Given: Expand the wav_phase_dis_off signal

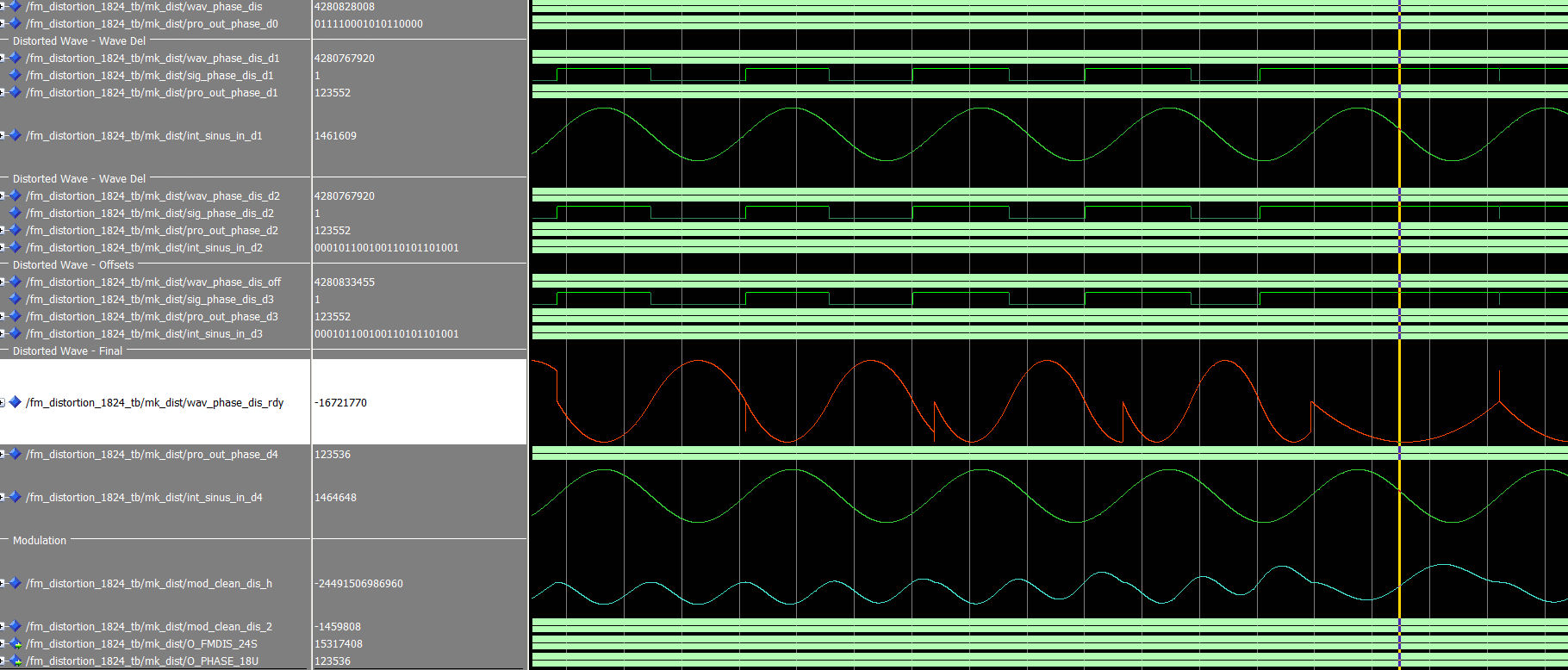Looking at the screenshot, I should click(3, 282).
